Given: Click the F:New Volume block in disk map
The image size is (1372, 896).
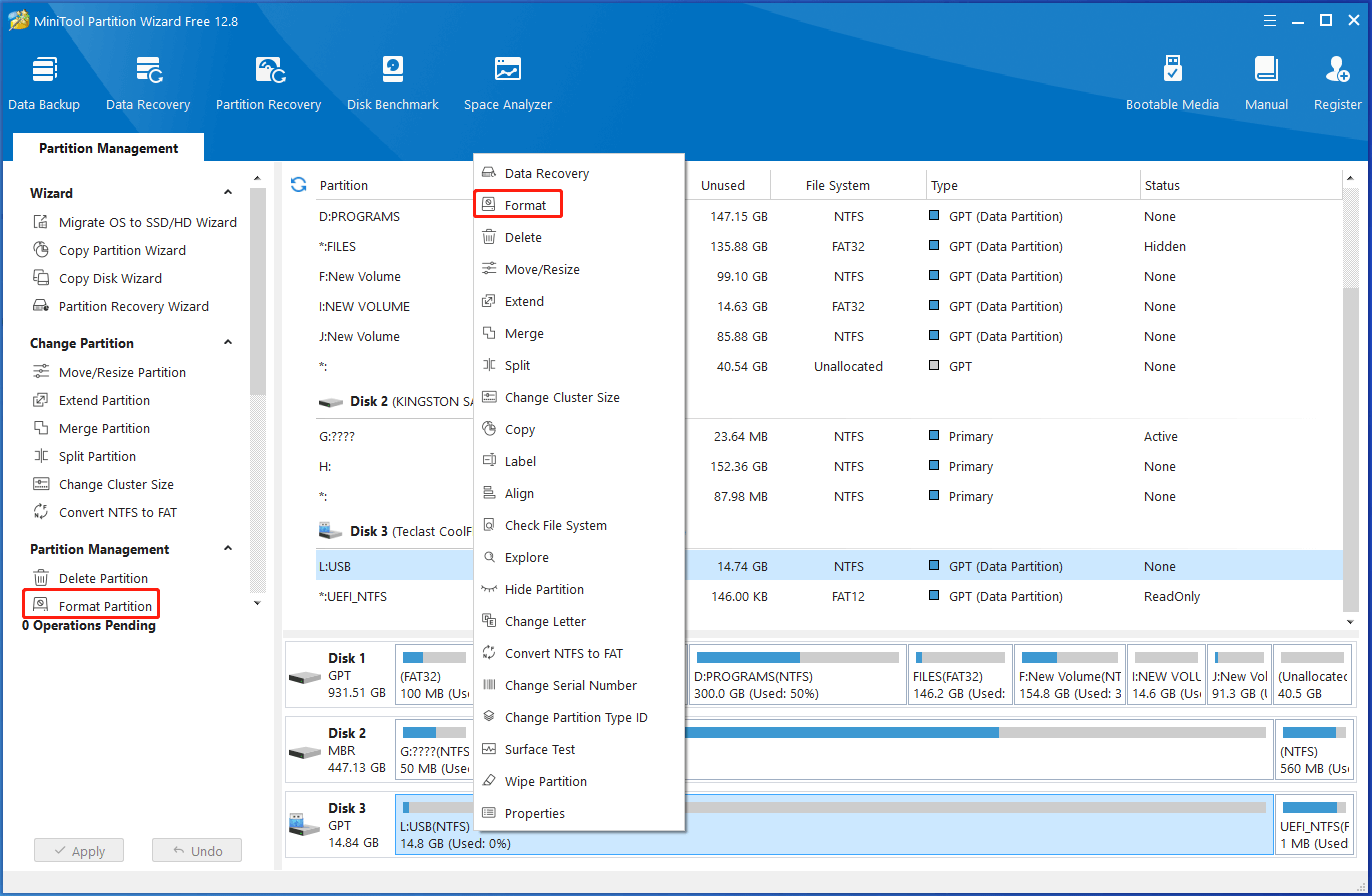Looking at the screenshot, I should (1070, 675).
